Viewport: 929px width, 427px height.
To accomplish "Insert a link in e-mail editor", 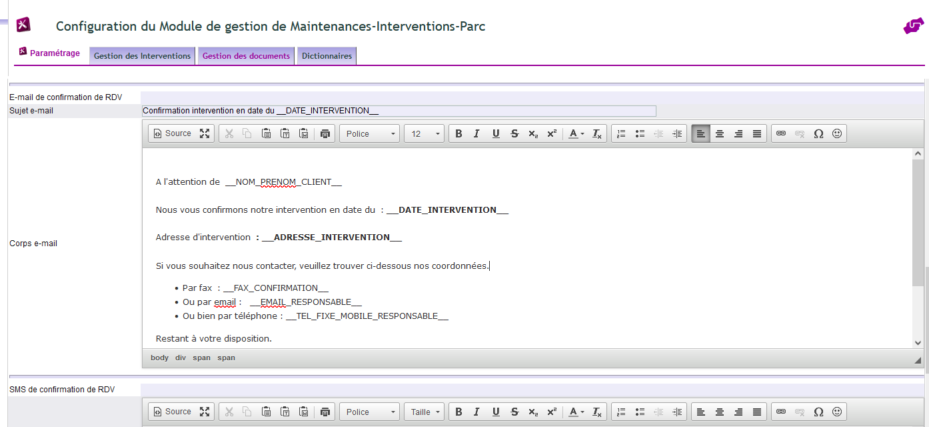I will point(781,134).
